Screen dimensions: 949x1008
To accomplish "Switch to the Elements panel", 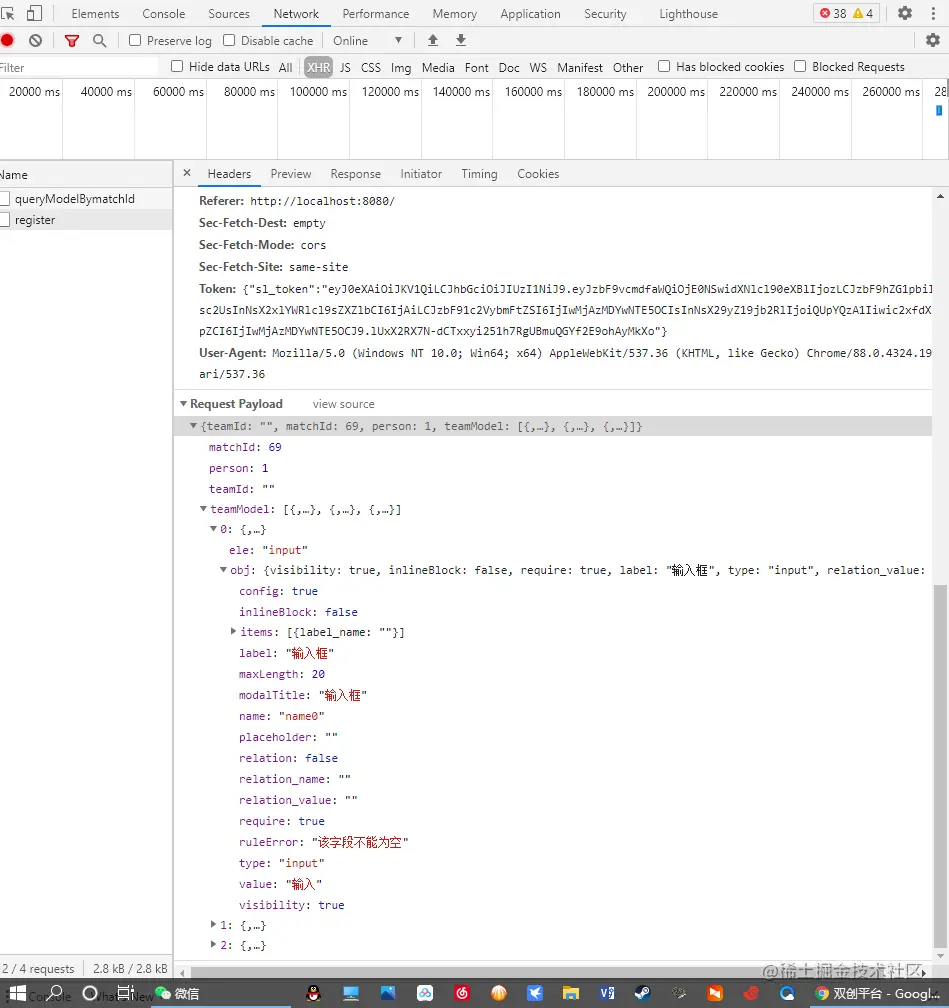I will (95, 14).
